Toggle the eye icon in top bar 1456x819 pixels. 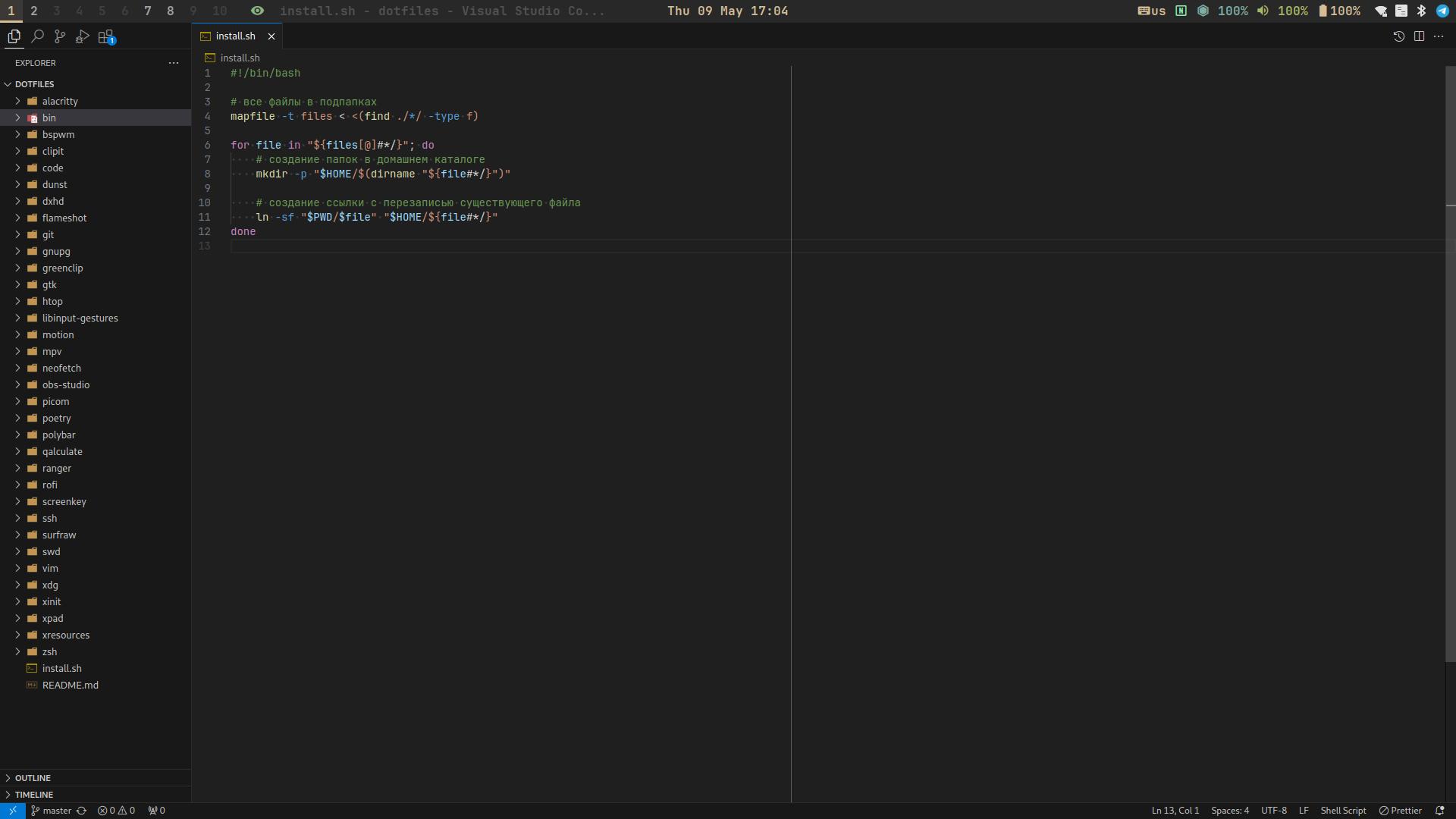coord(257,11)
